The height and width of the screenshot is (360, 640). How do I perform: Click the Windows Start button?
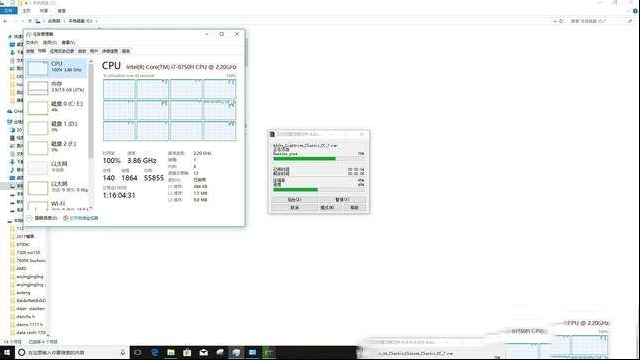point(7,352)
